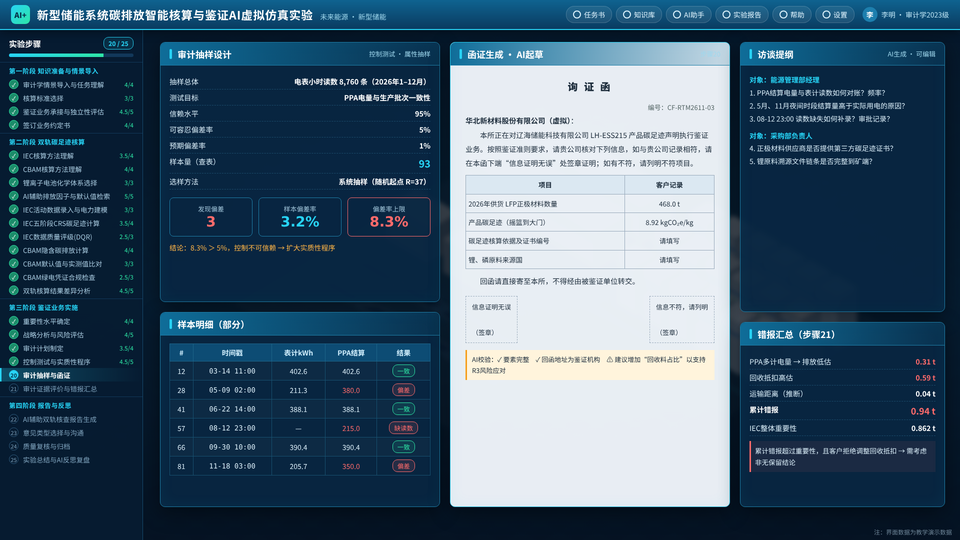960x540 pixels.
Task: Go to step 22 AI辅助双轨核查报告生成
Action: coord(71,419)
